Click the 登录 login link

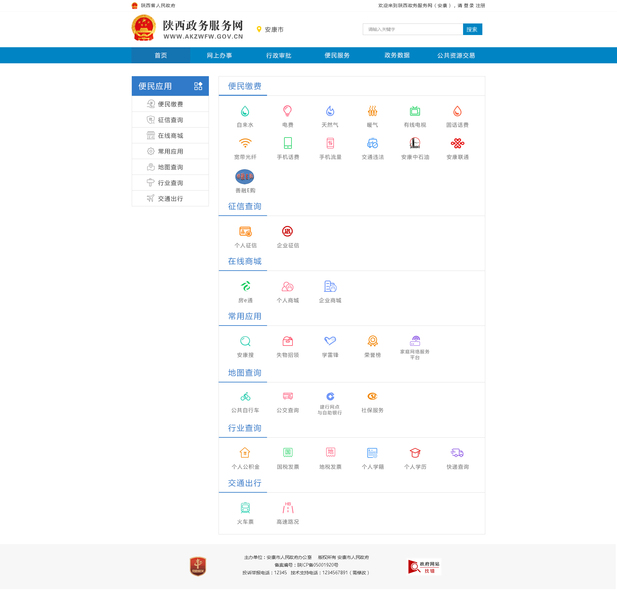(469, 6)
